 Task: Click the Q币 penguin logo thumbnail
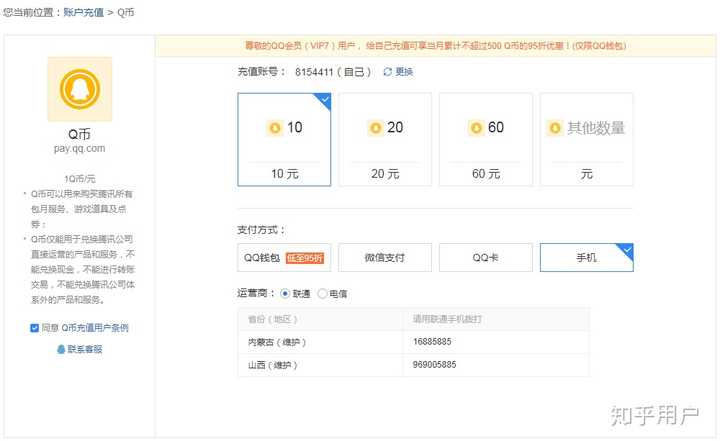[80, 89]
